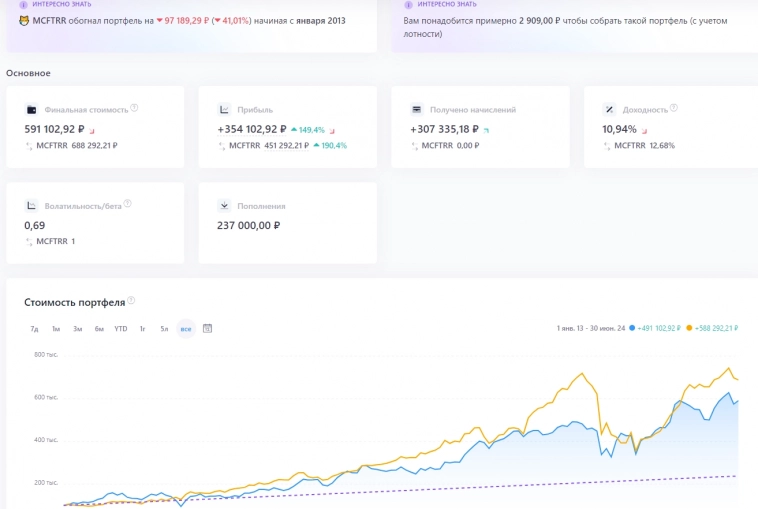Switch chart to 1г range
758x509 pixels.
tap(143, 328)
